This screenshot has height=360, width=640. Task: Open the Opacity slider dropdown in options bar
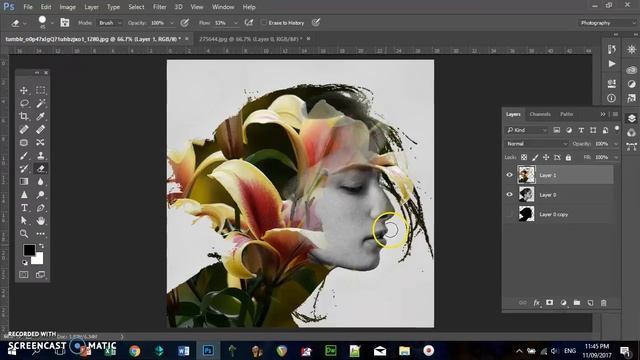pos(172,23)
